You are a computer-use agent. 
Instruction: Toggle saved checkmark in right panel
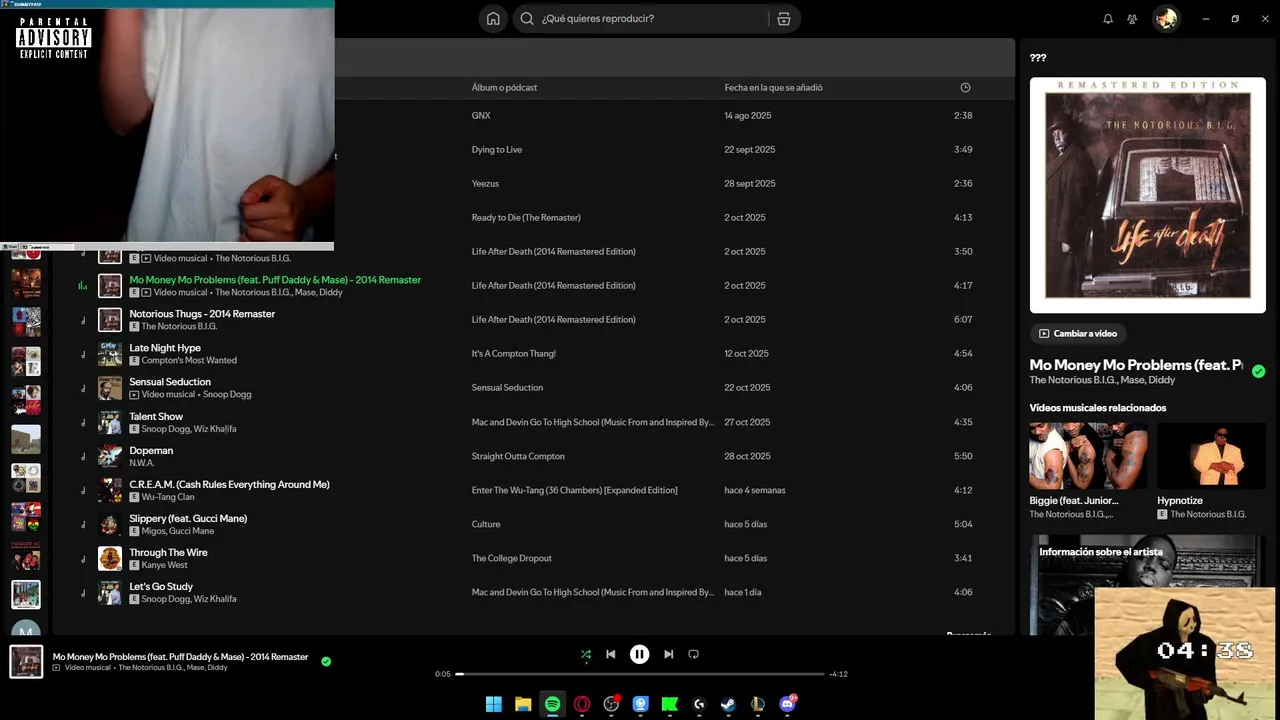pyautogui.click(x=1258, y=371)
